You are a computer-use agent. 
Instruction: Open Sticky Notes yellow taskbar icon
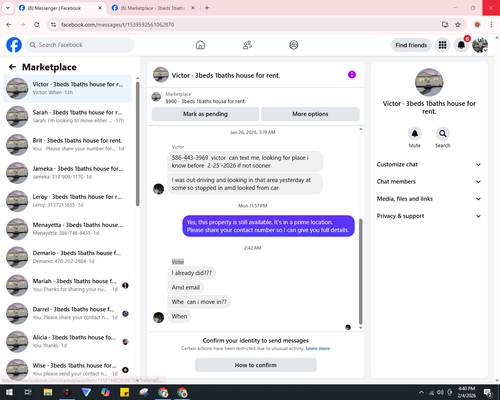pyautogui.click(x=125, y=392)
